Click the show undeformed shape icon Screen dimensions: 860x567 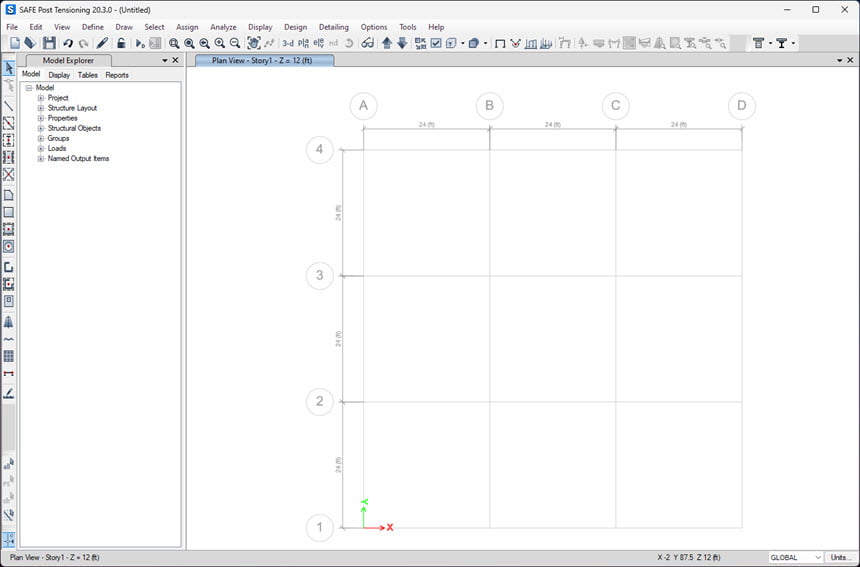[500, 43]
